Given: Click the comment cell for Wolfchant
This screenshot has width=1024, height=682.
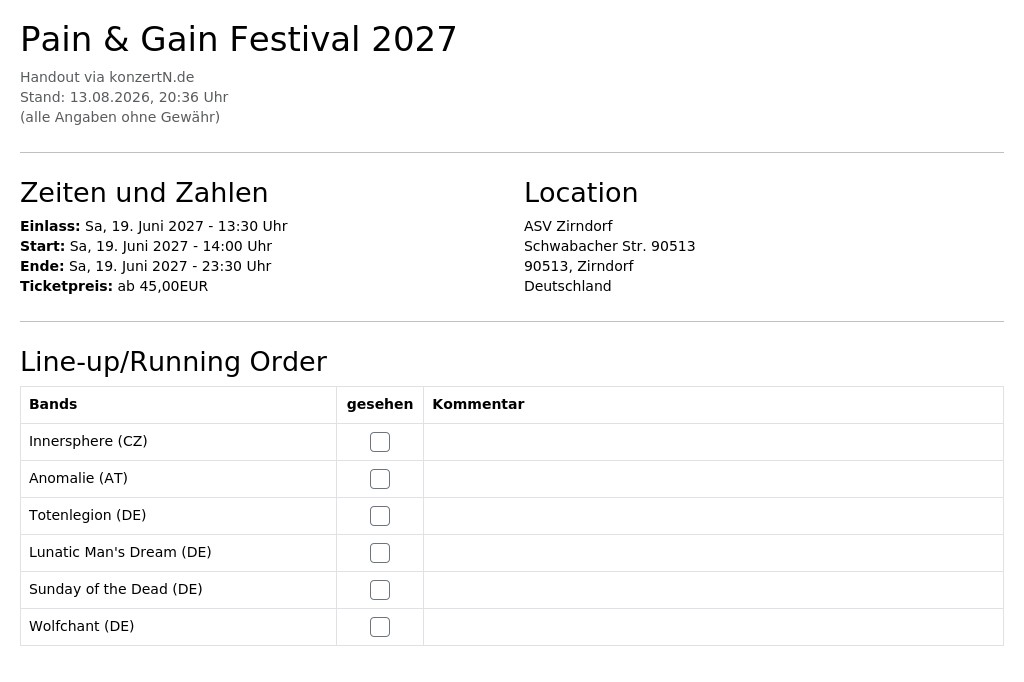Looking at the screenshot, I should (x=713, y=627).
